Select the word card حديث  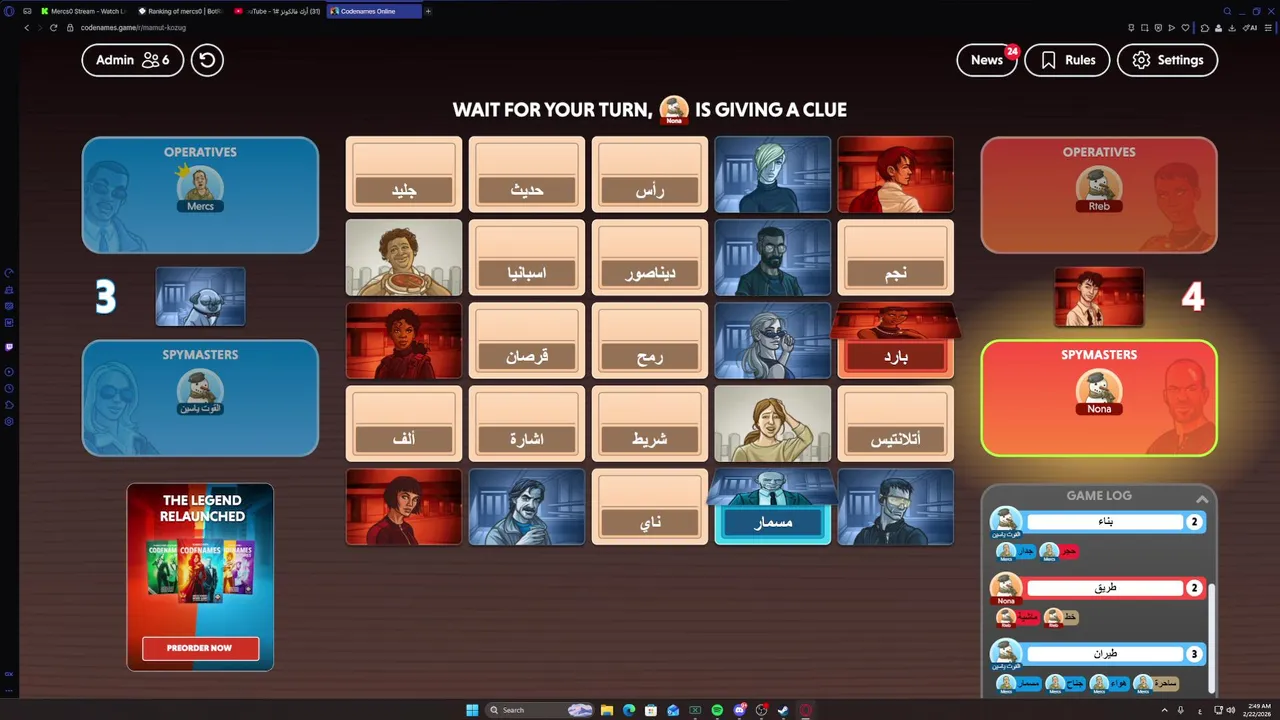(x=527, y=175)
